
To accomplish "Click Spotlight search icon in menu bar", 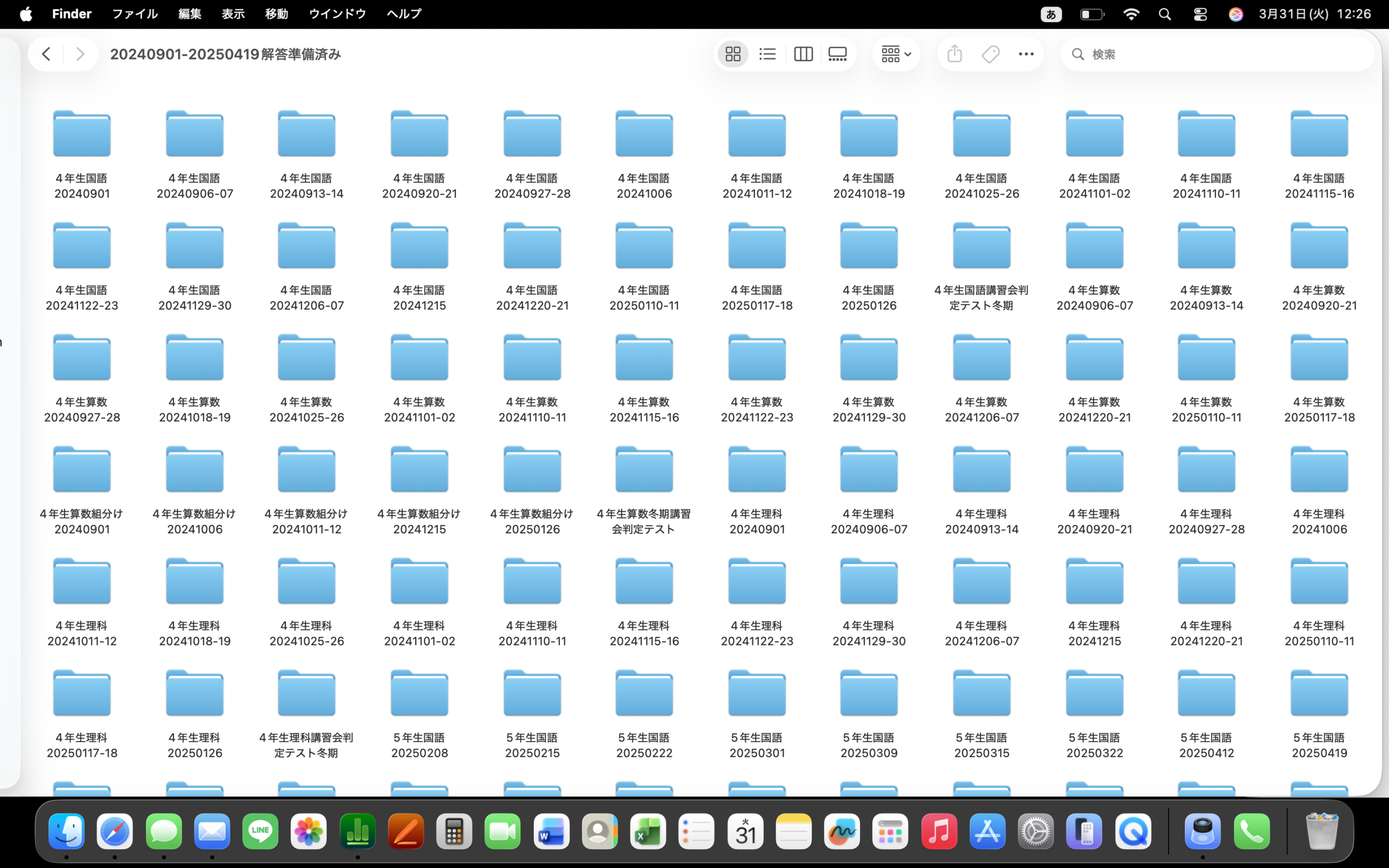I will coord(1164,14).
